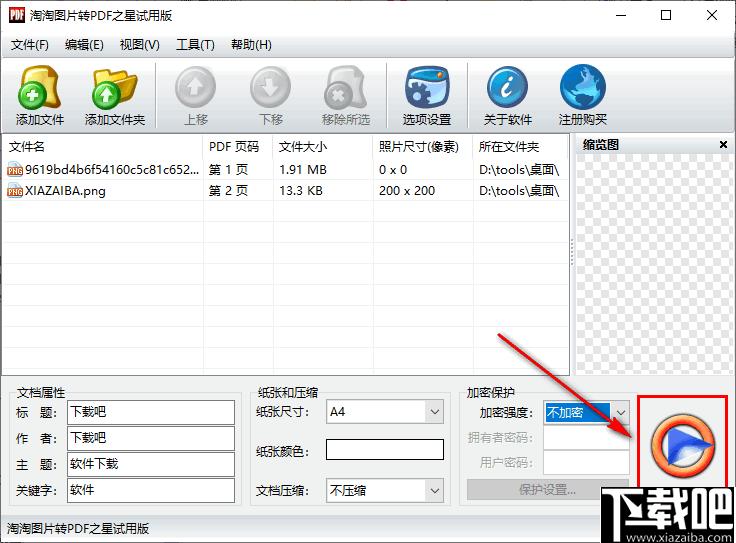The image size is (736, 543).
Task: Expand the encryption strength (加密强度) dropdown
Action: click(621, 413)
